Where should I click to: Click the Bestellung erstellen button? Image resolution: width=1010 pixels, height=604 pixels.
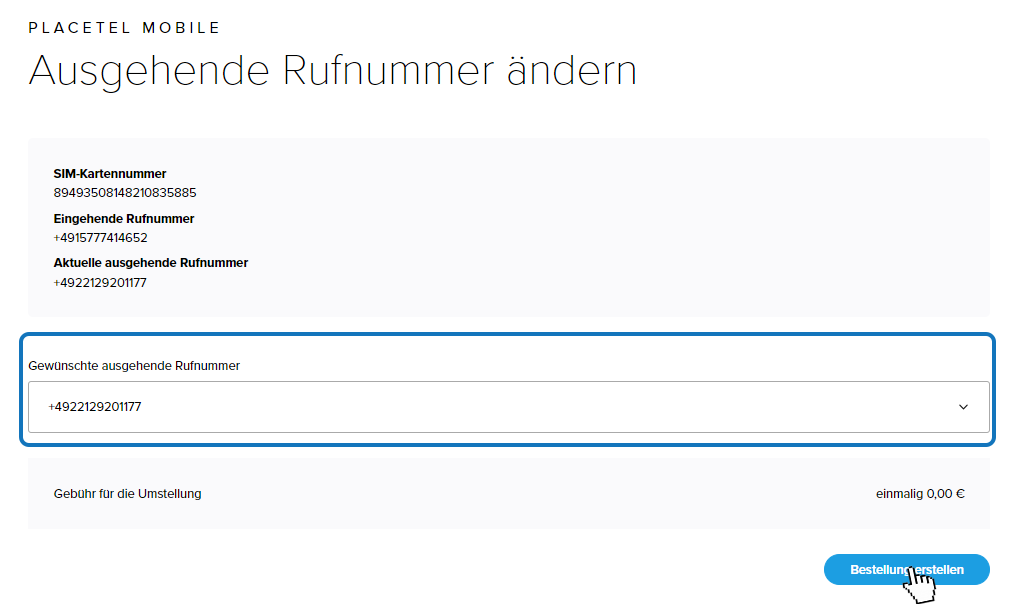[x=906, y=569]
